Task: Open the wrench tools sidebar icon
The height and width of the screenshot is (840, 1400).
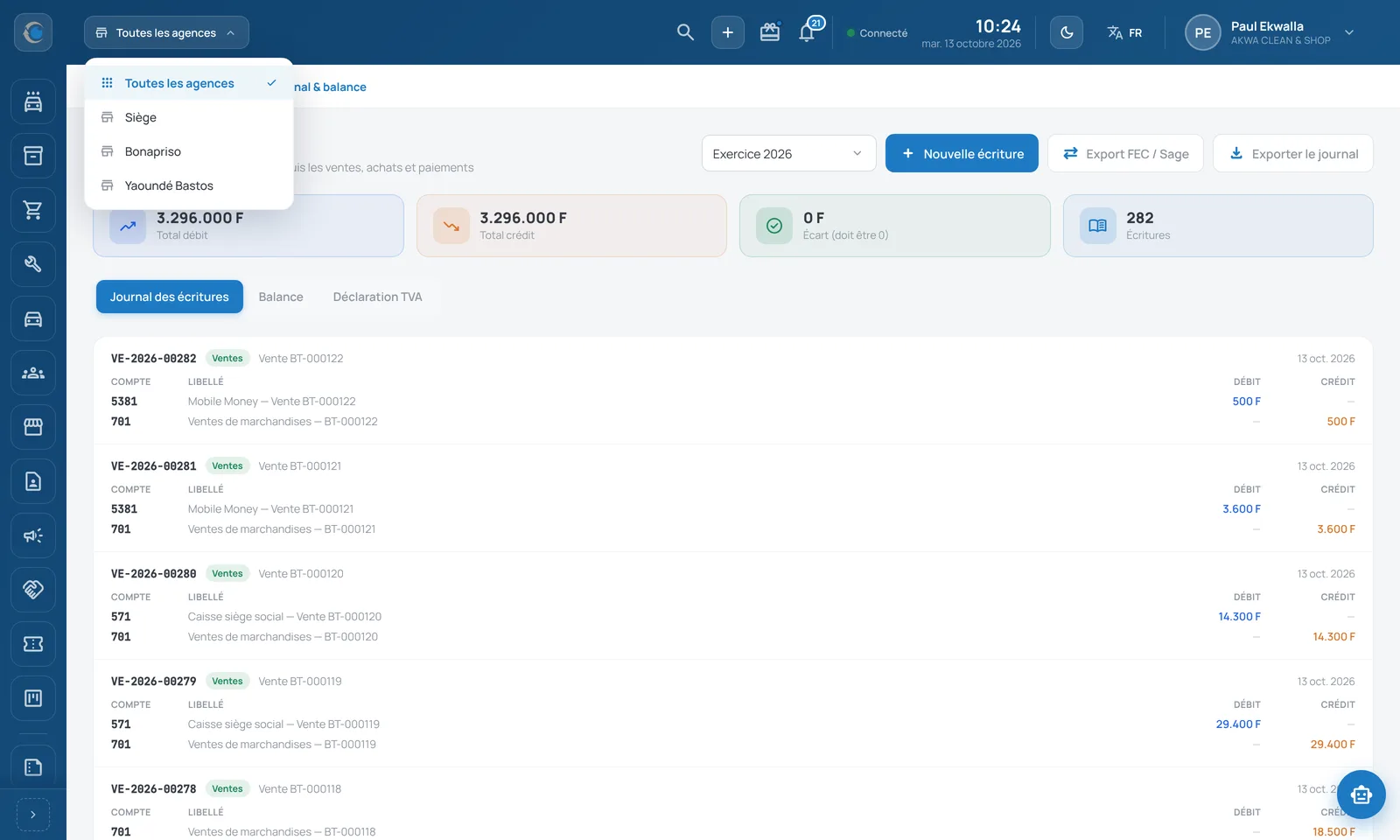Action: [x=33, y=264]
